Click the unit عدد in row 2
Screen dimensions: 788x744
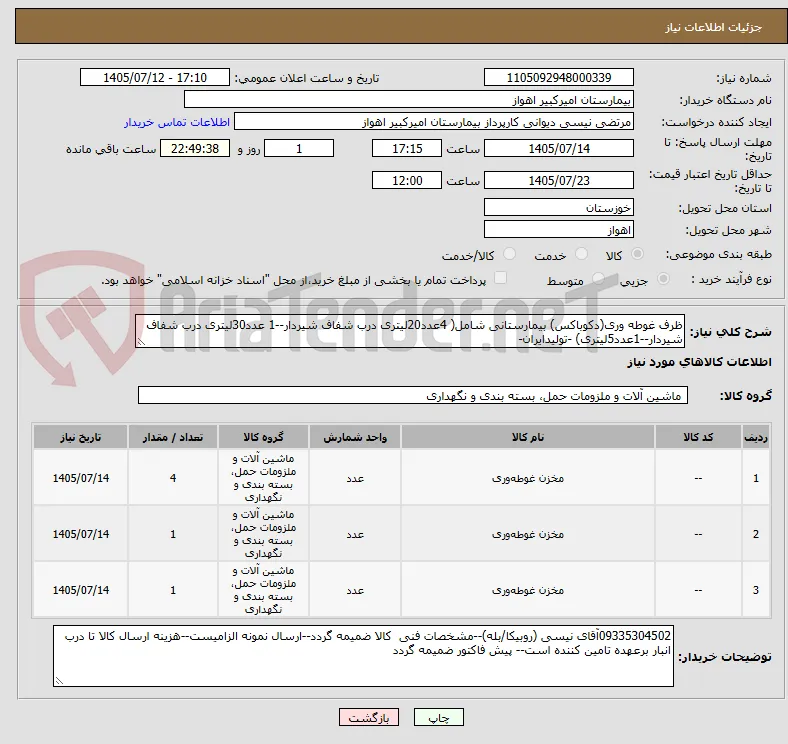[355, 534]
